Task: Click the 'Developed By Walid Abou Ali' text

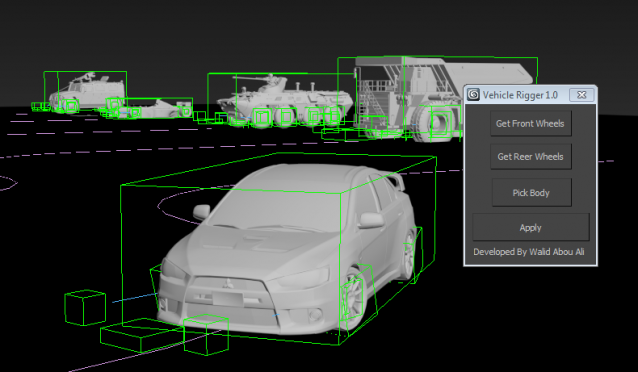Action: click(x=529, y=252)
